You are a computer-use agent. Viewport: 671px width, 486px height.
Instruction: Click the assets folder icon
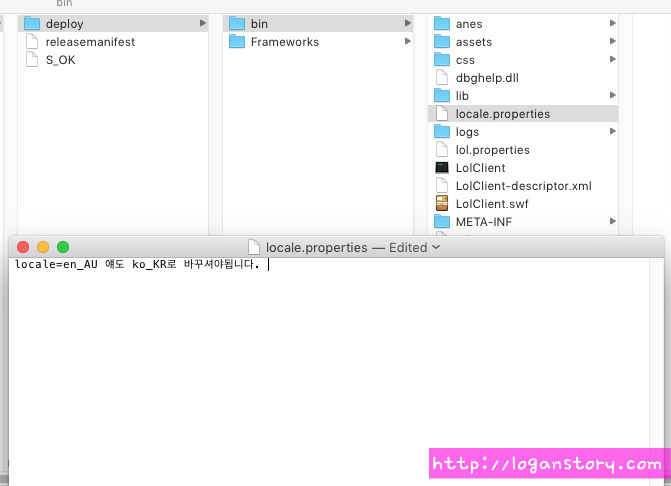click(442, 41)
